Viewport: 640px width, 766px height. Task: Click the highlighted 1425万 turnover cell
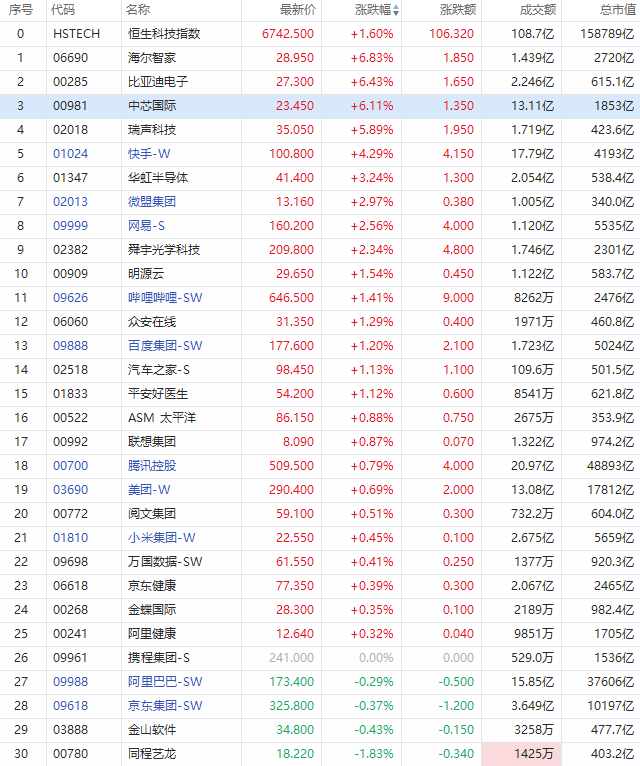click(x=521, y=754)
